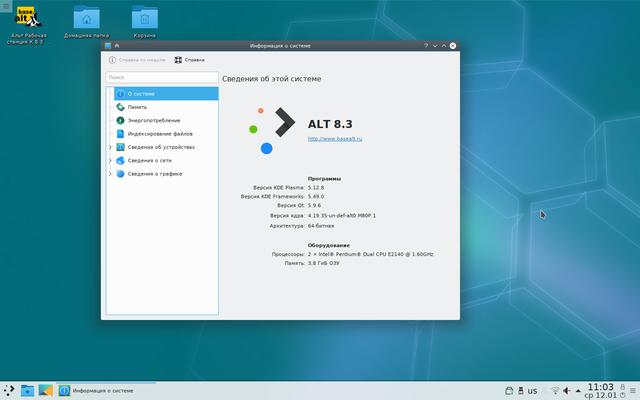The height and width of the screenshot is (400, 640).
Task: Open the Корзина trash desktop icon
Action: coord(144,22)
